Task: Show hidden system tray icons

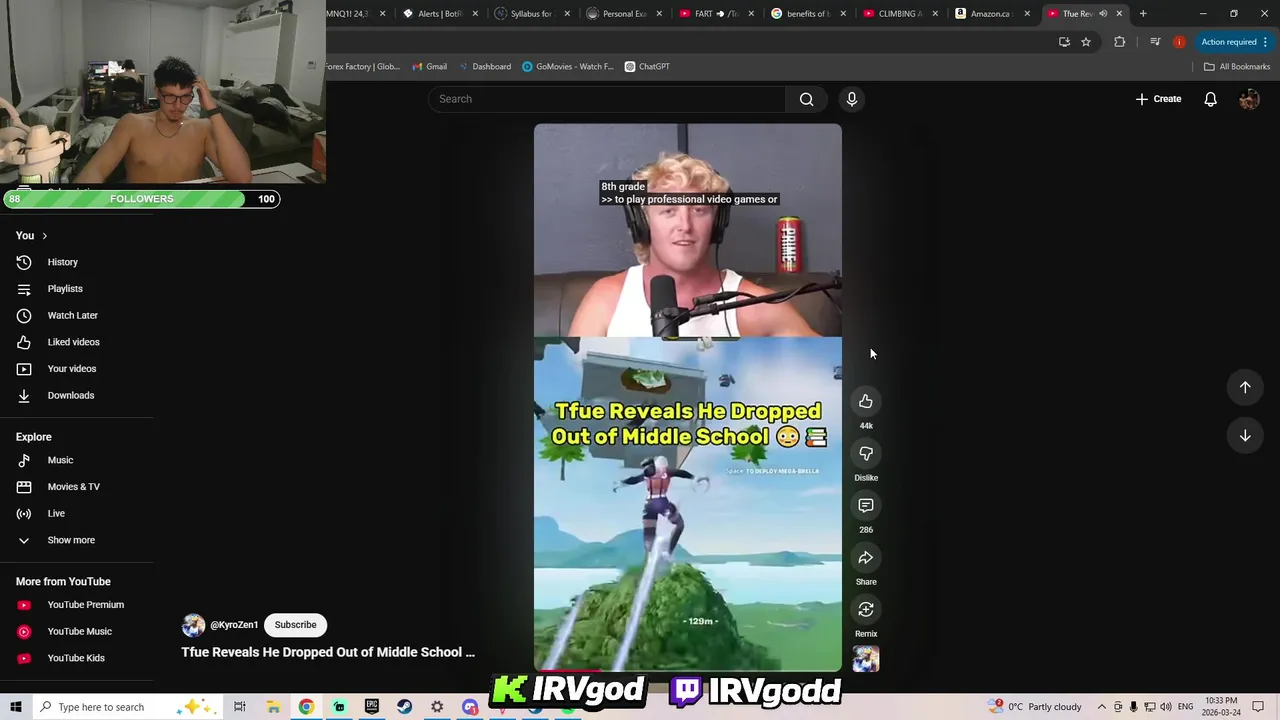Action: 1102,707
